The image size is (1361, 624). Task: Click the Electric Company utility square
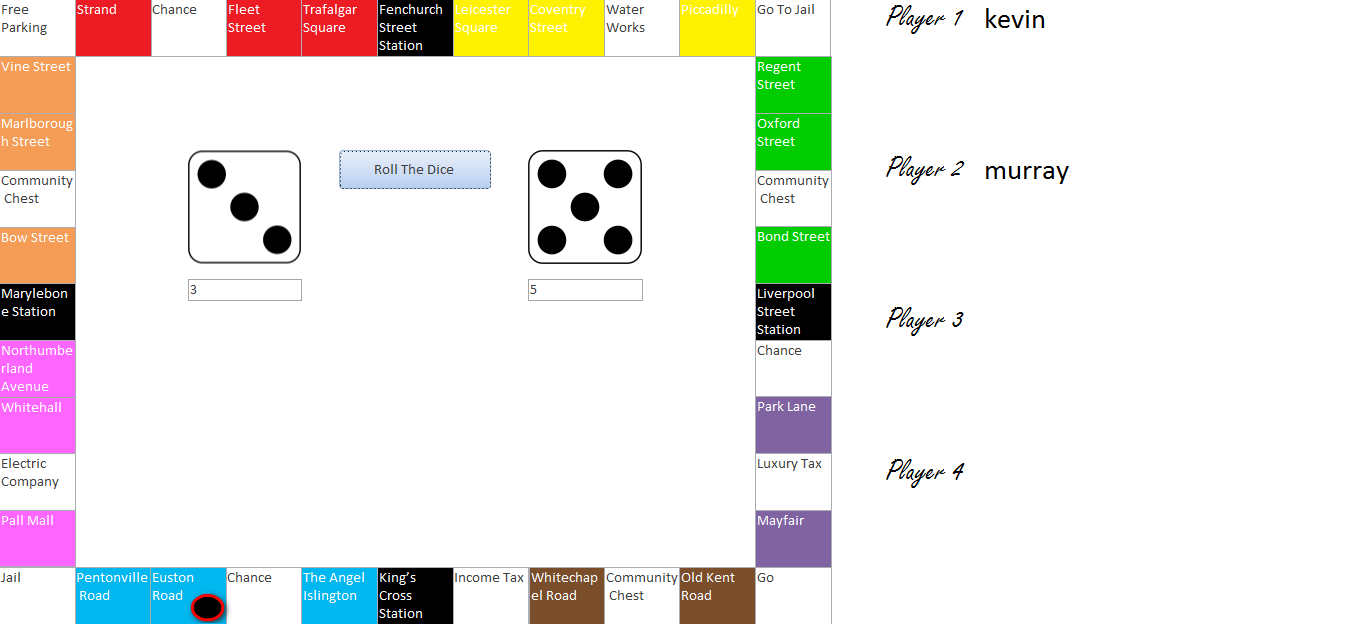click(38, 482)
